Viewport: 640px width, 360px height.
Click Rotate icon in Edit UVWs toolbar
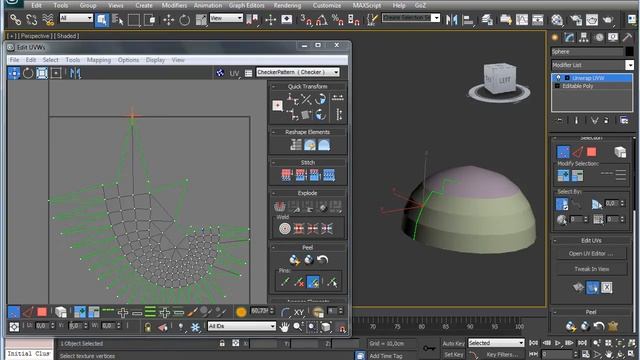pyautogui.click(x=28, y=73)
